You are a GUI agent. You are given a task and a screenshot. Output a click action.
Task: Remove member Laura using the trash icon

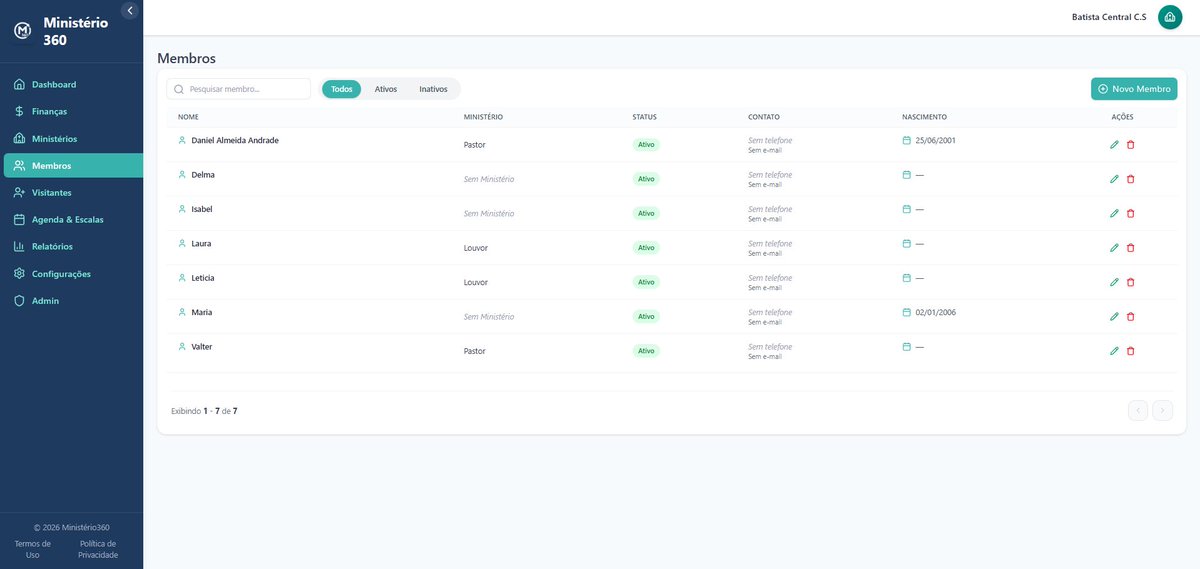[1131, 248]
